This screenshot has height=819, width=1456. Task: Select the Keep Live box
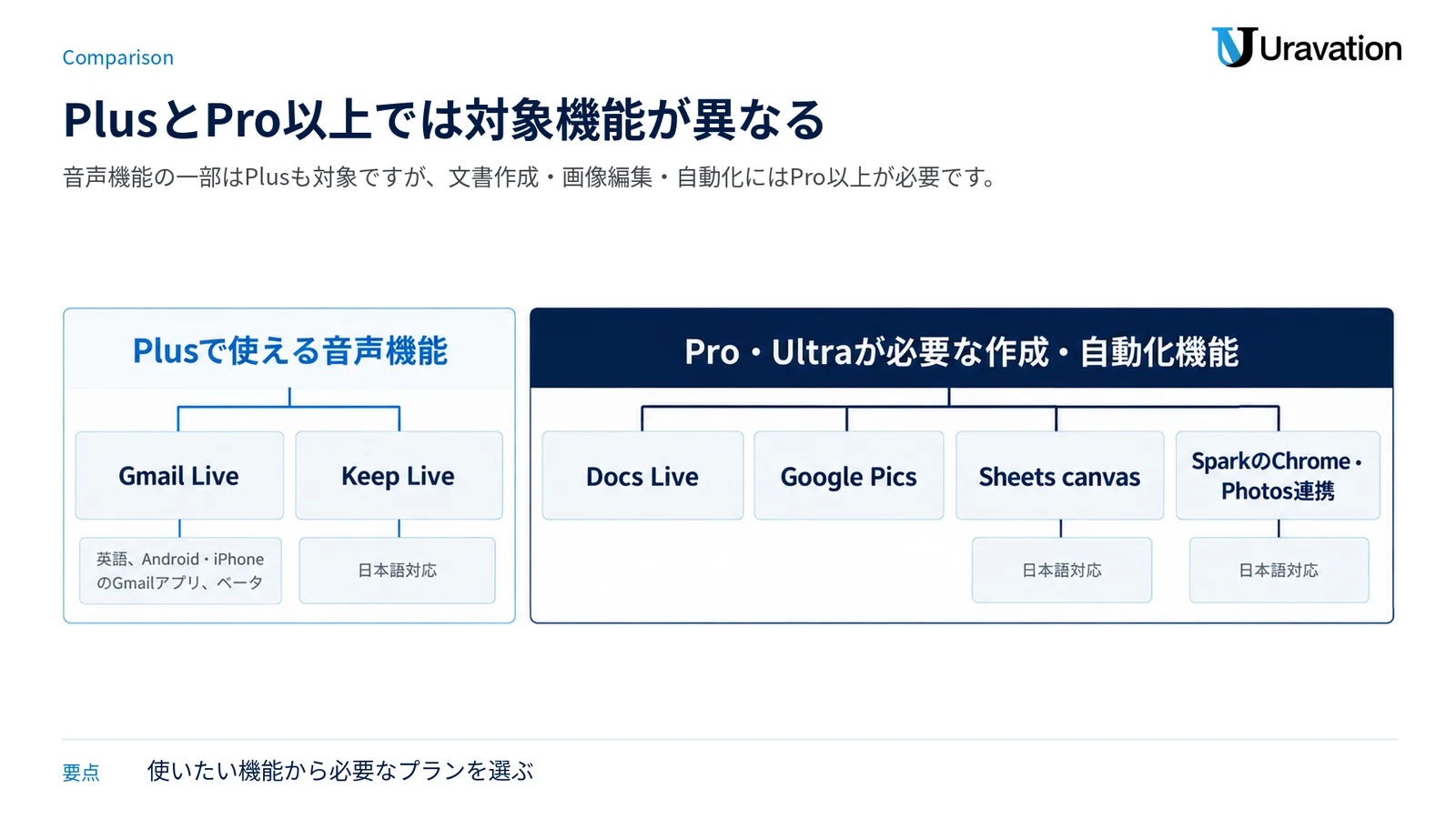pos(399,475)
